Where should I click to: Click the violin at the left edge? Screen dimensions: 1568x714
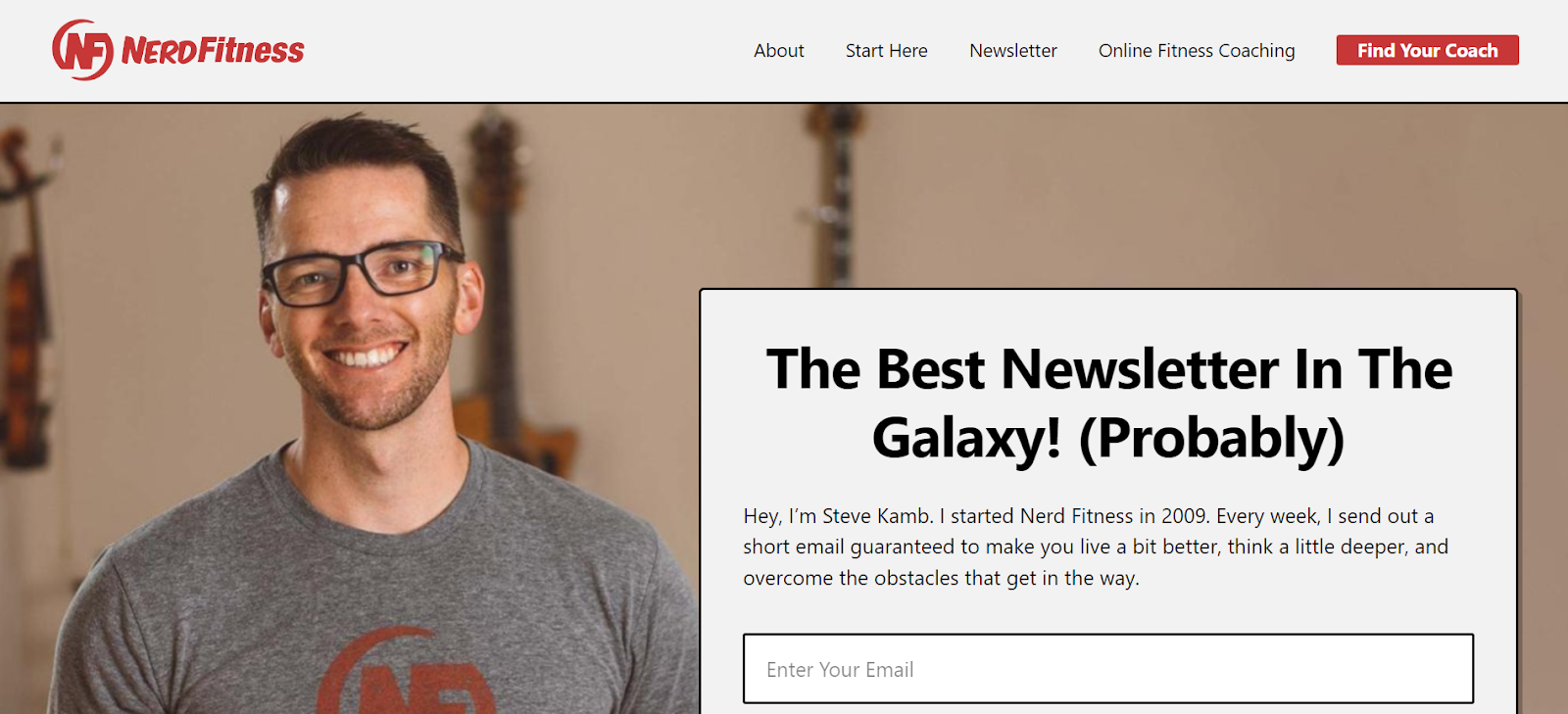24,304
